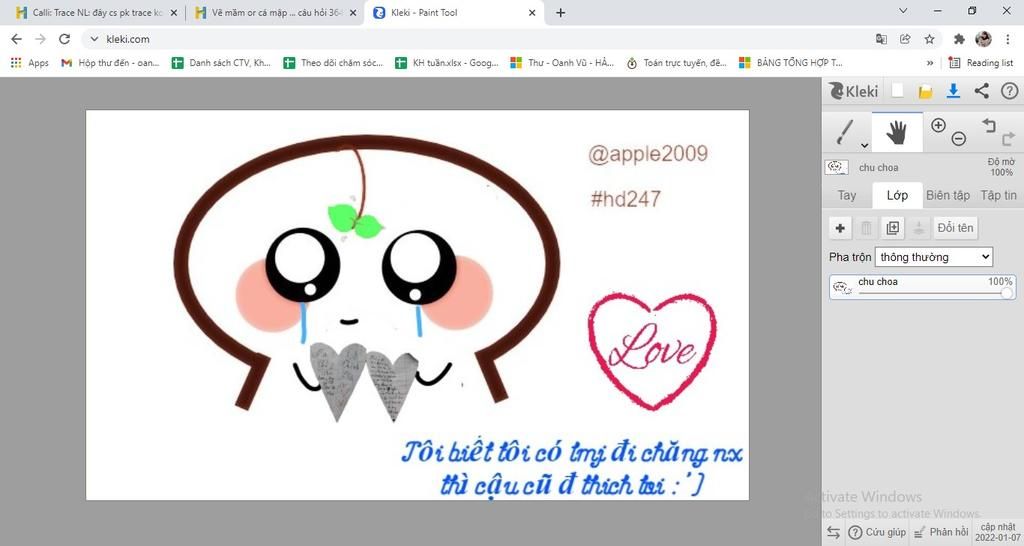Open the Chrome extensions puzzle icon
Viewport: 1024px width, 546px height.
point(959,39)
